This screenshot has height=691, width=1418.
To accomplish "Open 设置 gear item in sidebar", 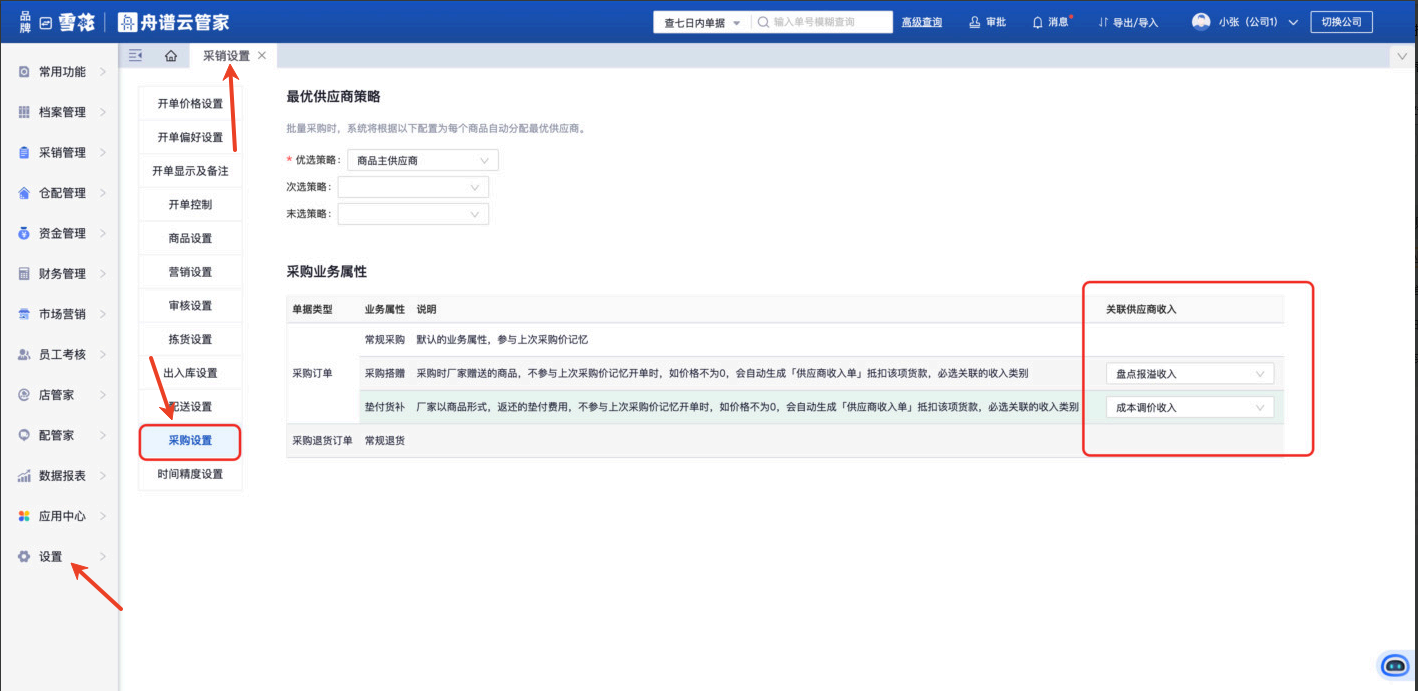I will click(x=50, y=557).
